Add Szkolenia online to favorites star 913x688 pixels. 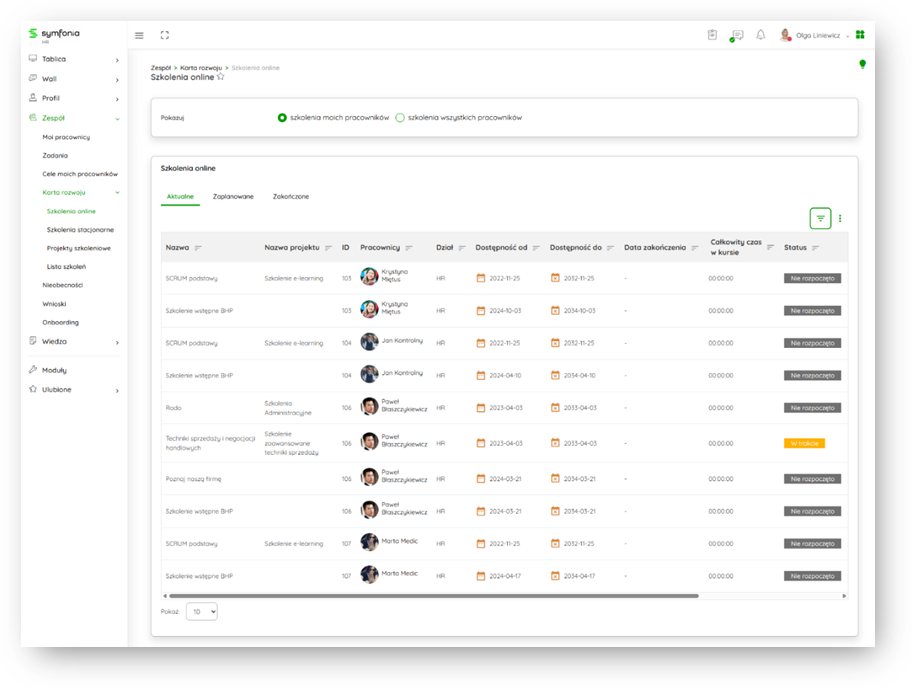[221, 77]
